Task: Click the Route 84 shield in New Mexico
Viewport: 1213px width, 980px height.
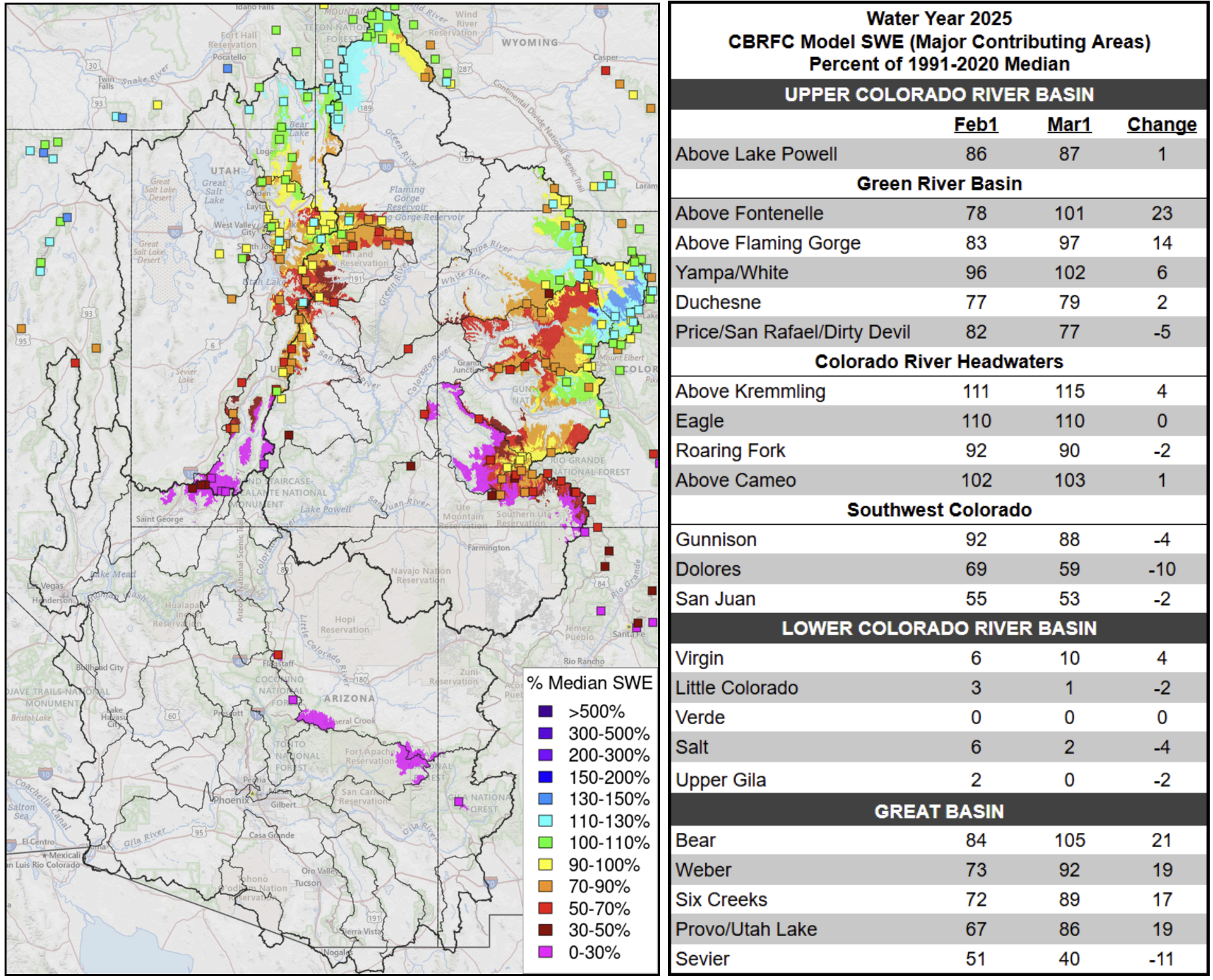Action: pyautogui.click(x=601, y=583)
